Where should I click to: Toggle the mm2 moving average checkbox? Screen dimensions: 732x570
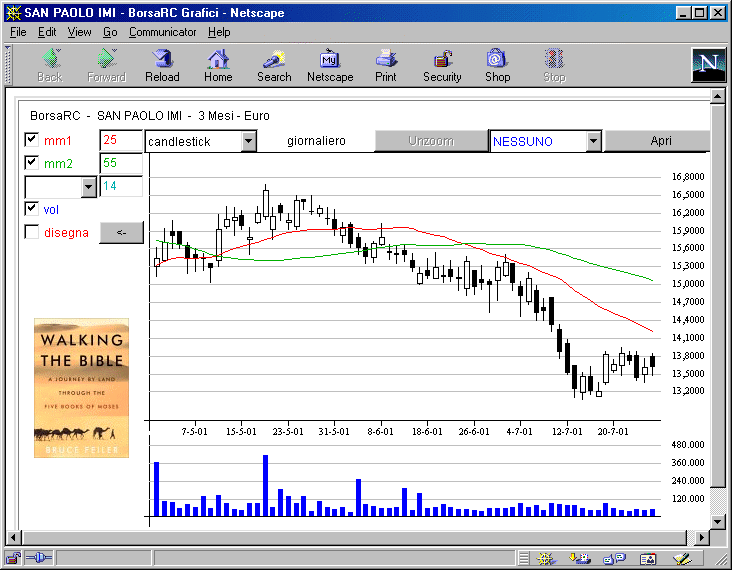point(31,162)
